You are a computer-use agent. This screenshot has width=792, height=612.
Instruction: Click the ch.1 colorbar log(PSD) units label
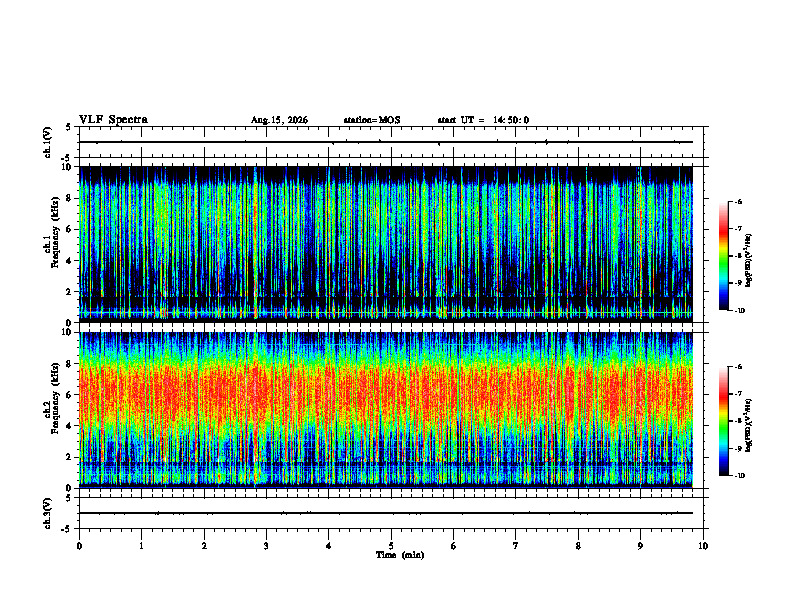tap(750, 260)
